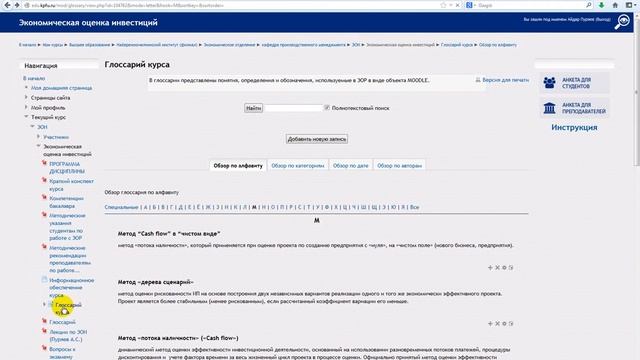
Task: Open the Инструкция link
Action: pyautogui.click(x=574, y=127)
